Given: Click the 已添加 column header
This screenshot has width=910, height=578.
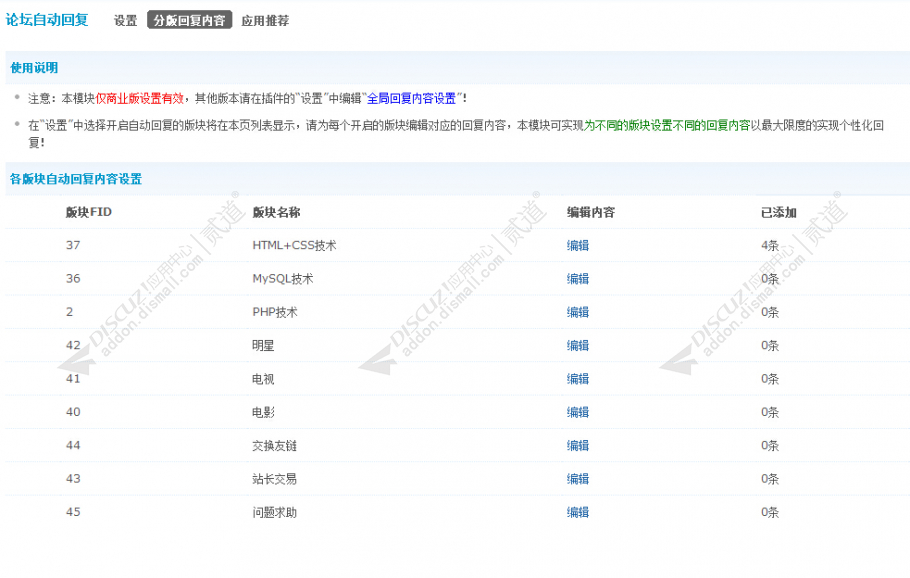Looking at the screenshot, I should tap(779, 212).
